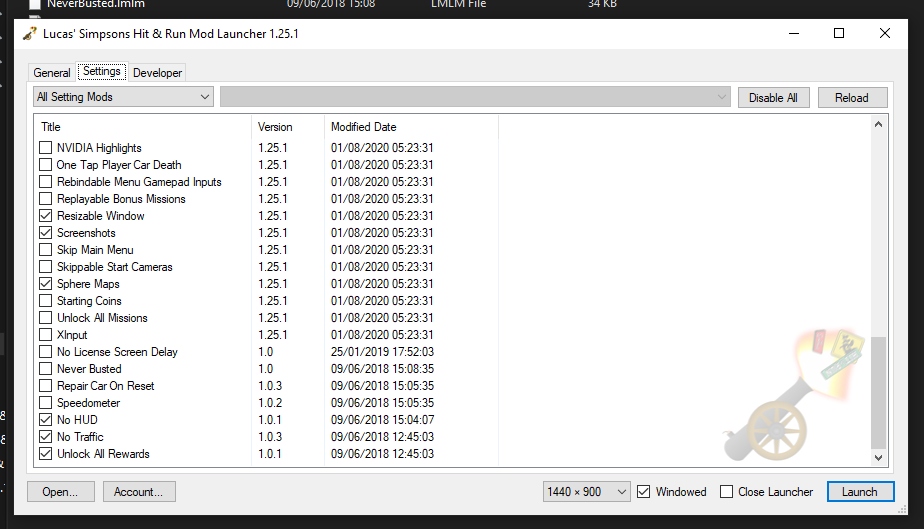The image size is (924, 529).
Task: Sort list by Title column header
Action: click(x=143, y=127)
